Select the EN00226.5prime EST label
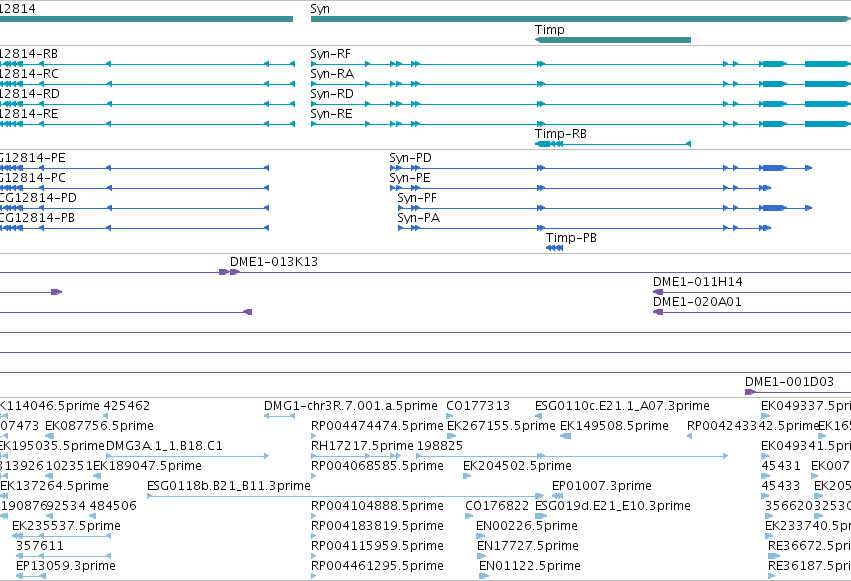Viewport: 851px width, 581px height. coord(527,526)
